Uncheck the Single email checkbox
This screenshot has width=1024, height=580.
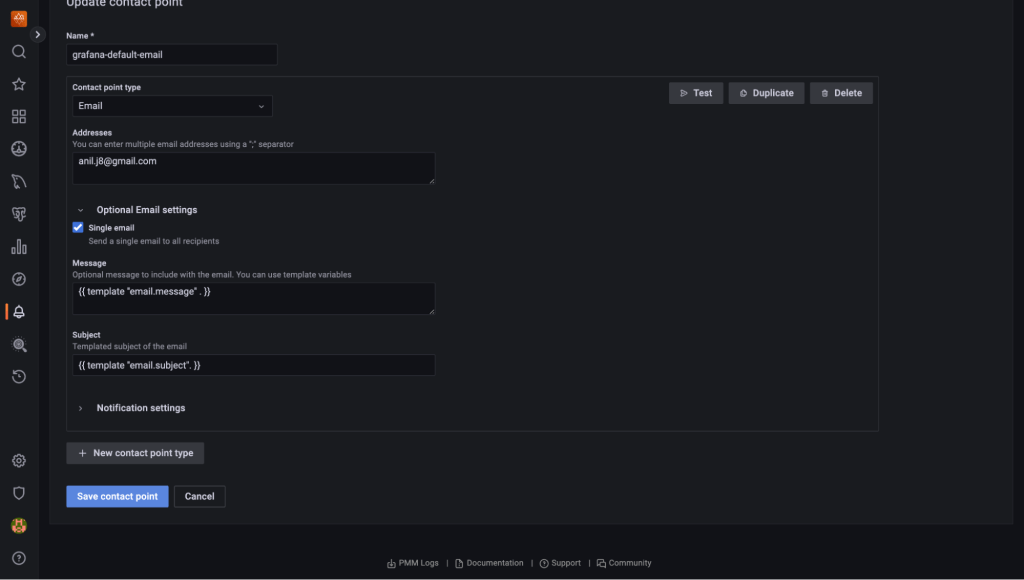pyautogui.click(x=78, y=228)
